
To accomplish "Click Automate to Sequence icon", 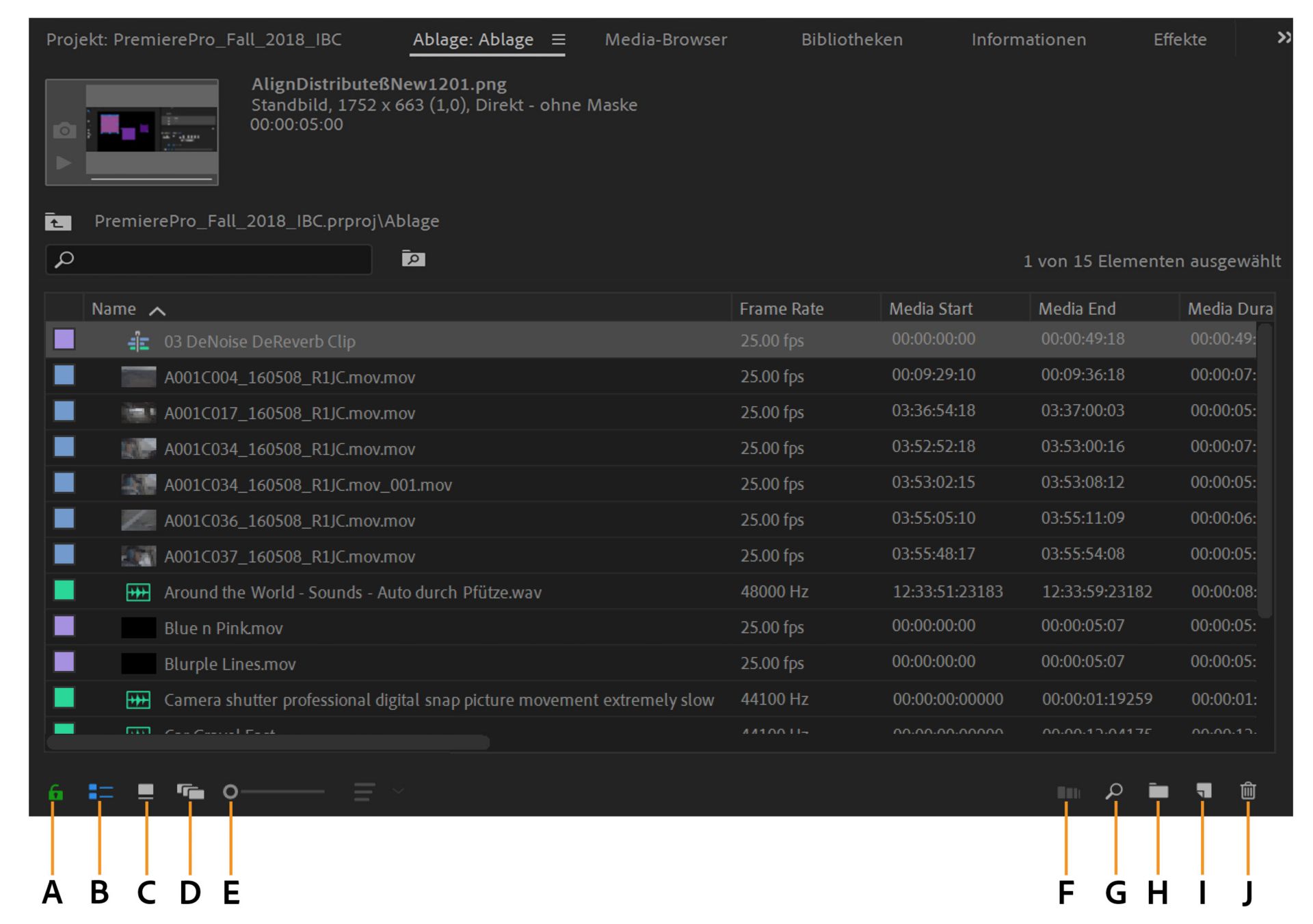I will 1068,792.
